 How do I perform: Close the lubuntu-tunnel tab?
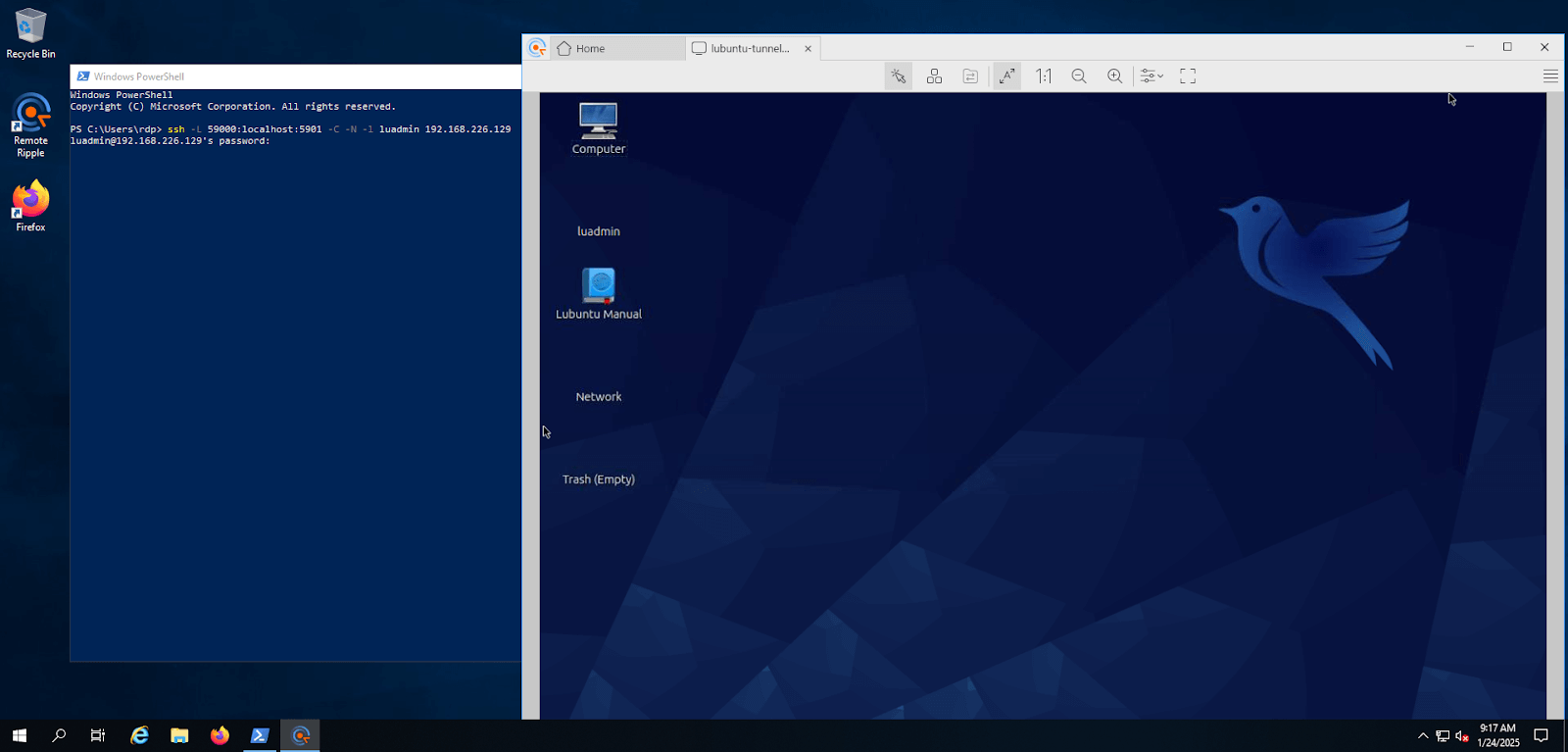(x=808, y=48)
